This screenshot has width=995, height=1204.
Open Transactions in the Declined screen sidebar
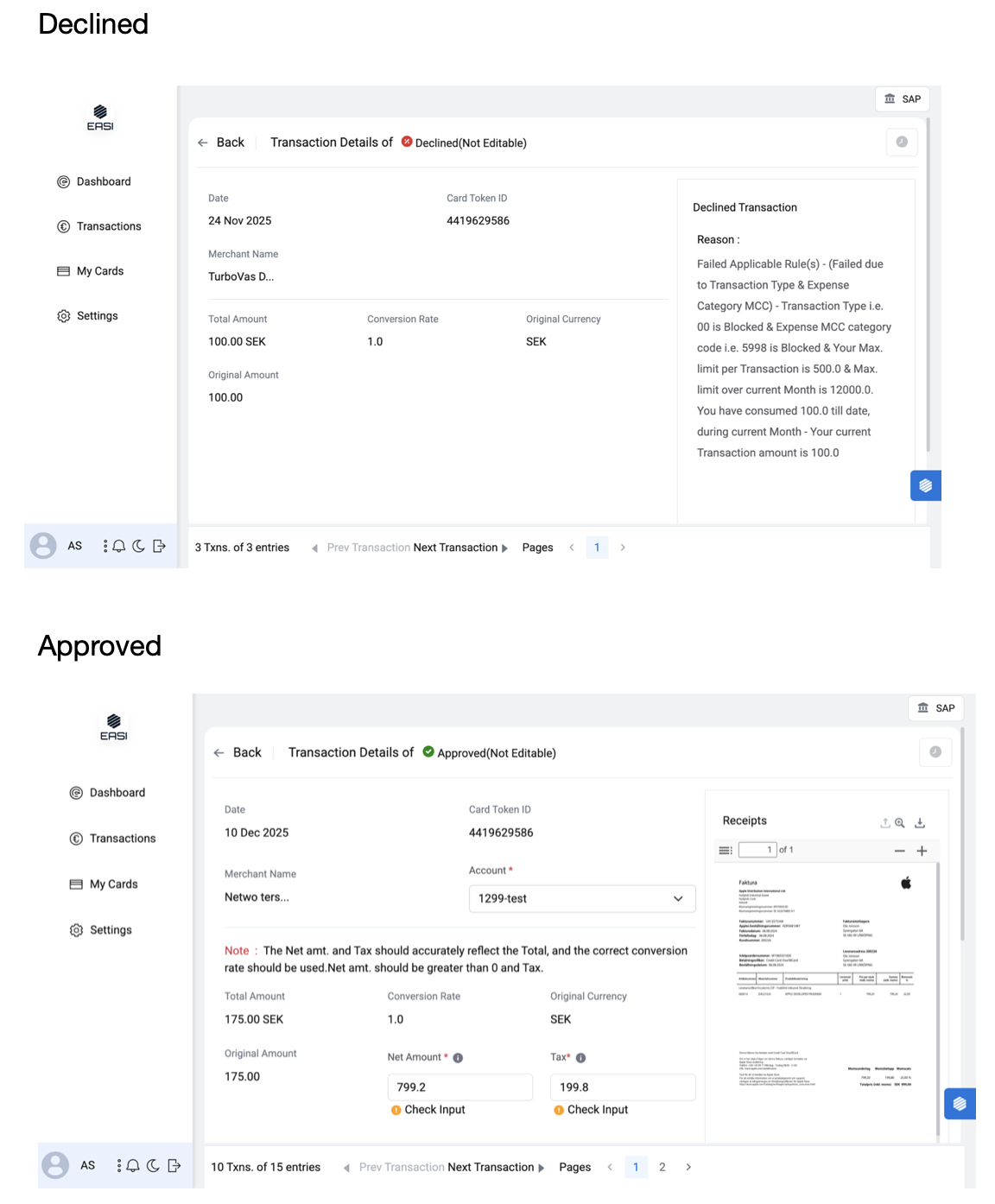pyautogui.click(x=108, y=226)
